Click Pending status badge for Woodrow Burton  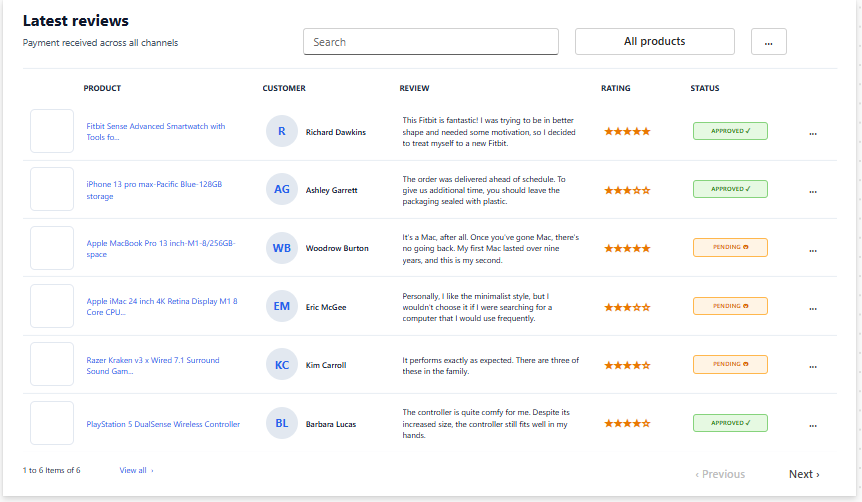pos(730,247)
